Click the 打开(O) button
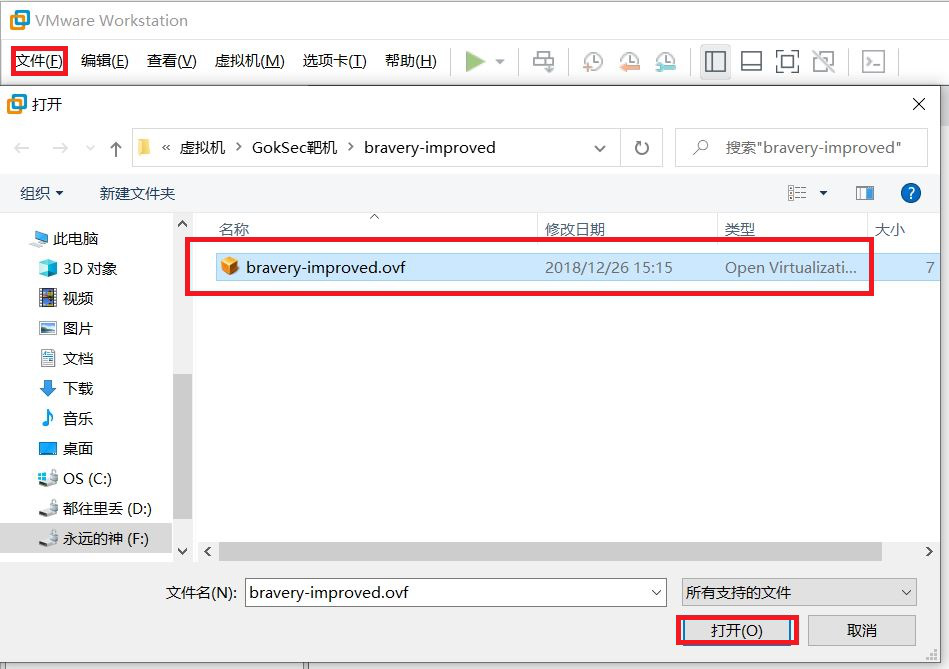The height and width of the screenshot is (669, 949). pyautogui.click(x=737, y=630)
